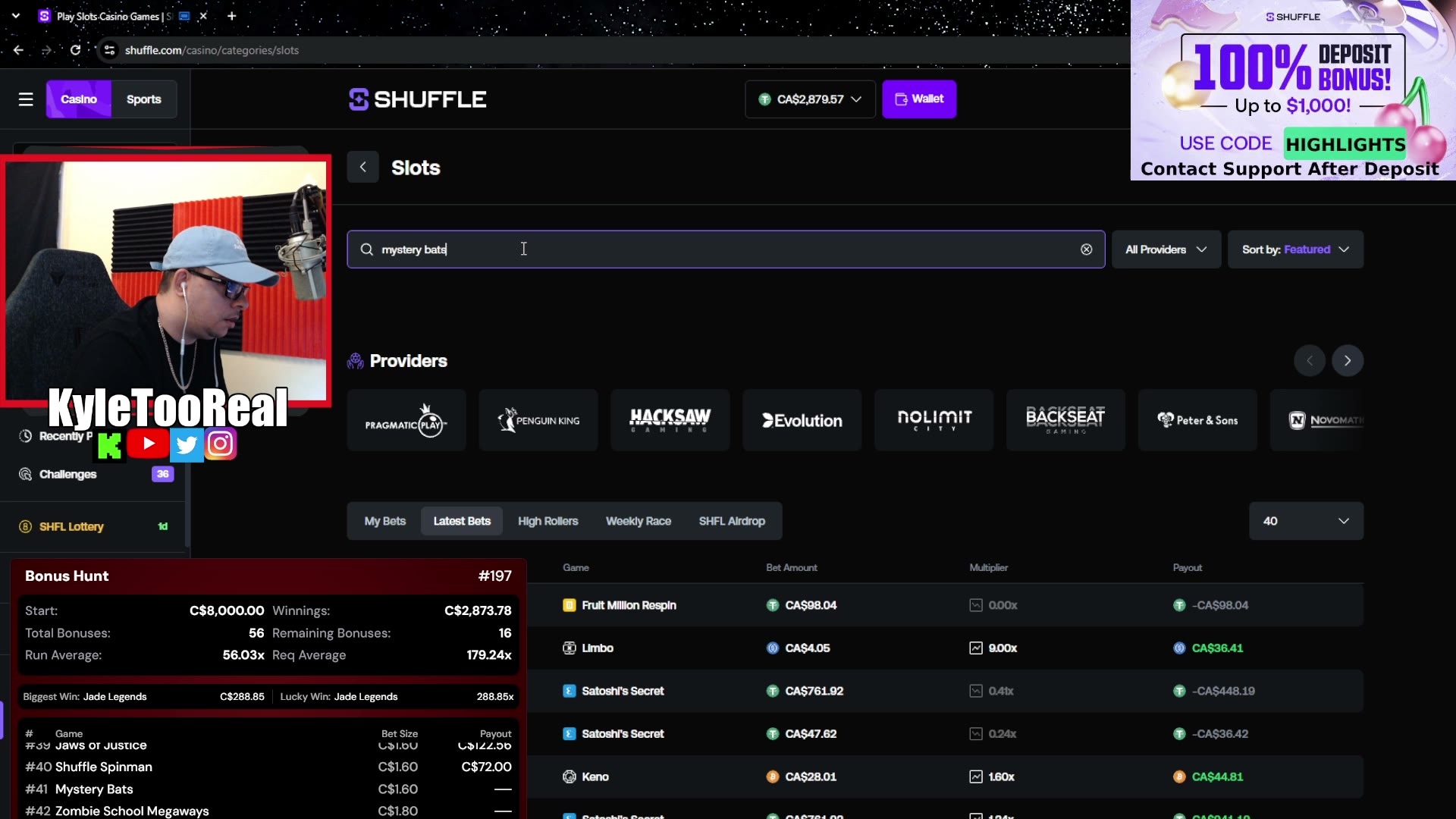Open the My Bets tab

pos(385,521)
